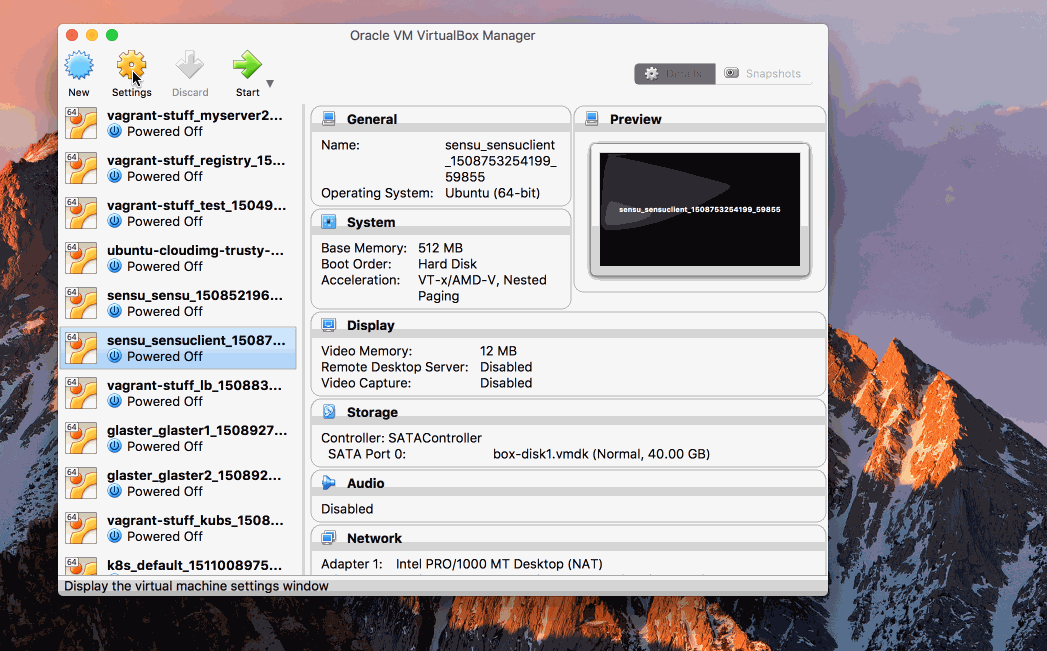Viewport: 1047px width, 651px height.
Task: Click the System section chip icon
Action: point(329,222)
